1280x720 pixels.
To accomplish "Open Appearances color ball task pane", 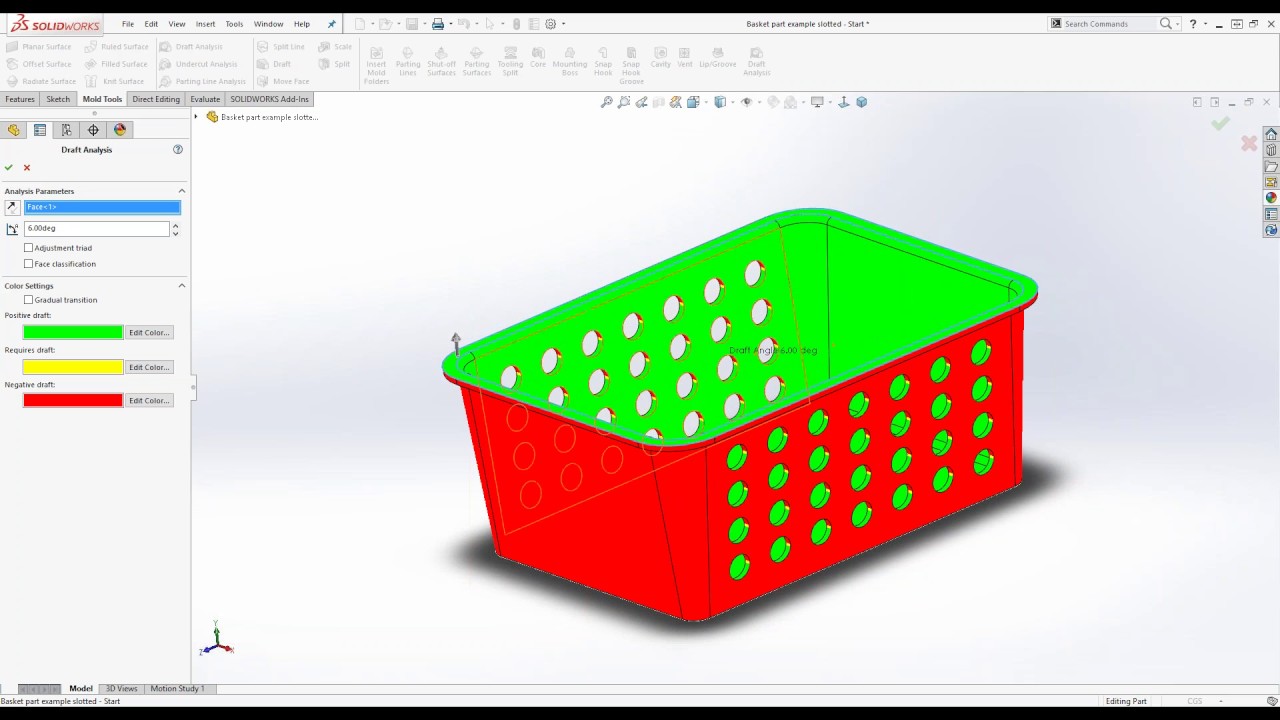I will click(x=1271, y=198).
